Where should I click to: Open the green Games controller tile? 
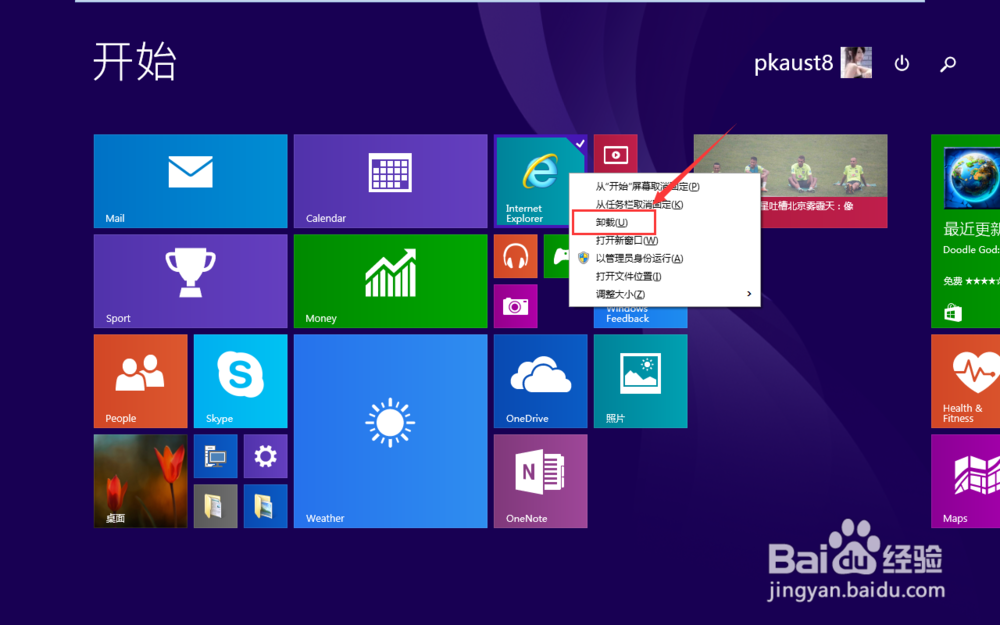point(556,256)
